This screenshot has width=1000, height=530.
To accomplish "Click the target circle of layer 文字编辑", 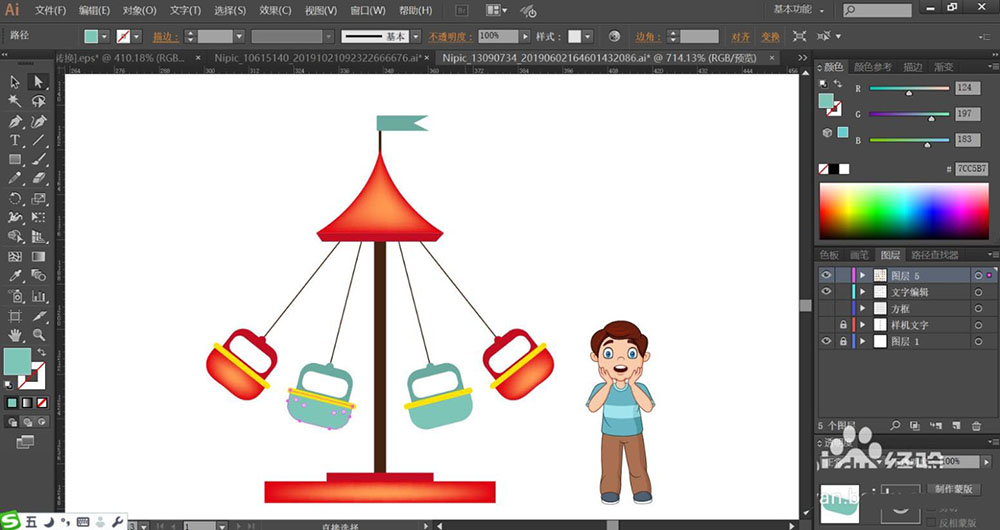I will (978, 292).
